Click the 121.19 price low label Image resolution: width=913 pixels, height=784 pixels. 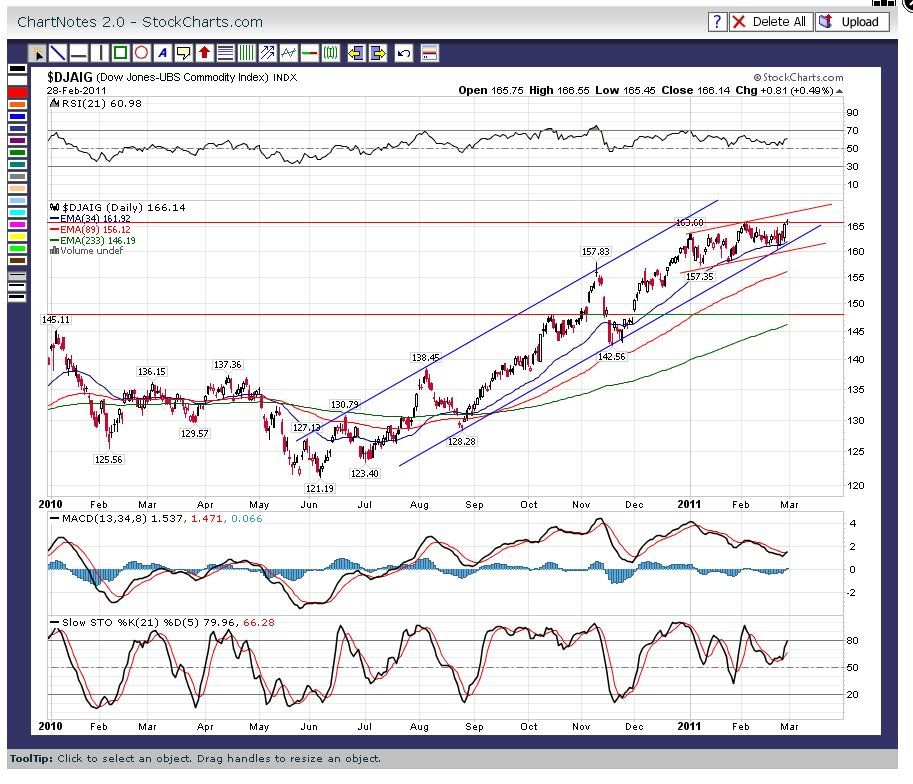tap(320, 489)
